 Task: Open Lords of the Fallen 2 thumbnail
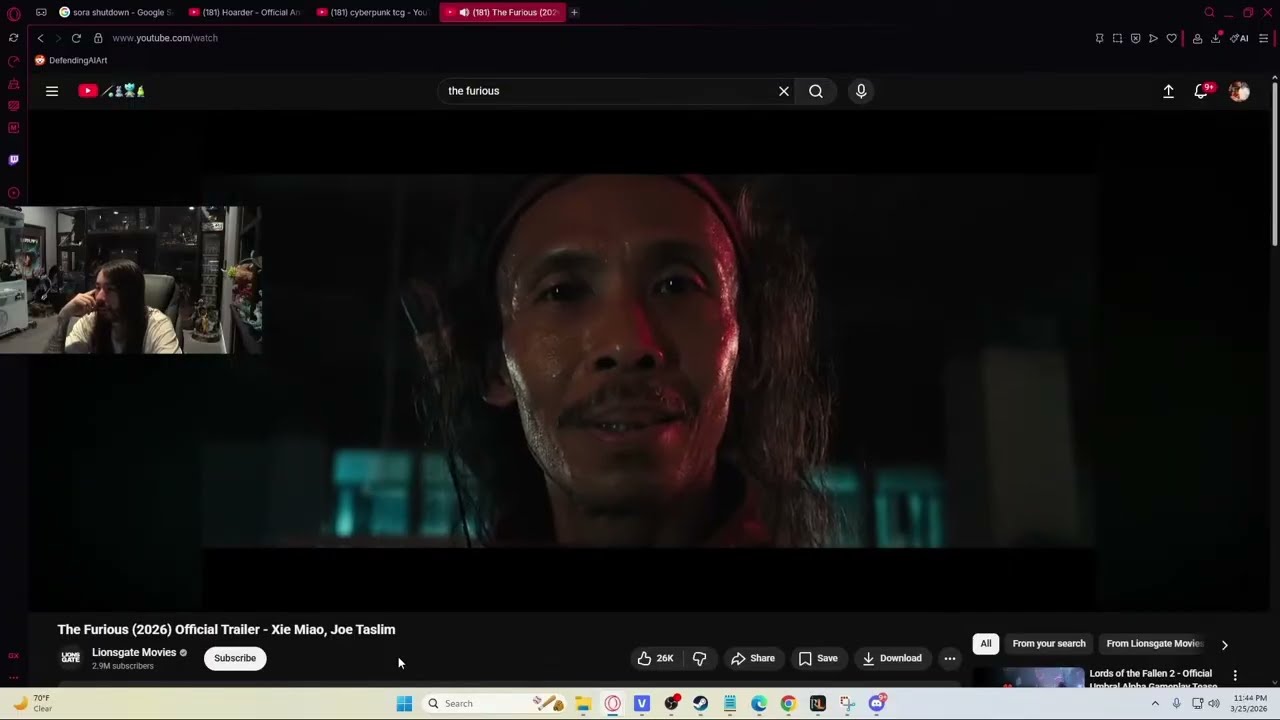(1028, 678)
